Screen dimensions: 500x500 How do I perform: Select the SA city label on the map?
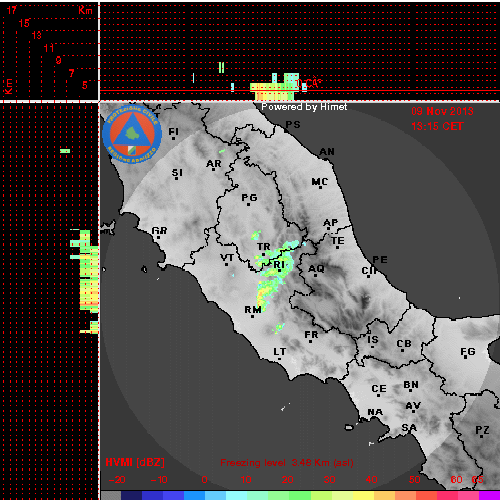409,428
